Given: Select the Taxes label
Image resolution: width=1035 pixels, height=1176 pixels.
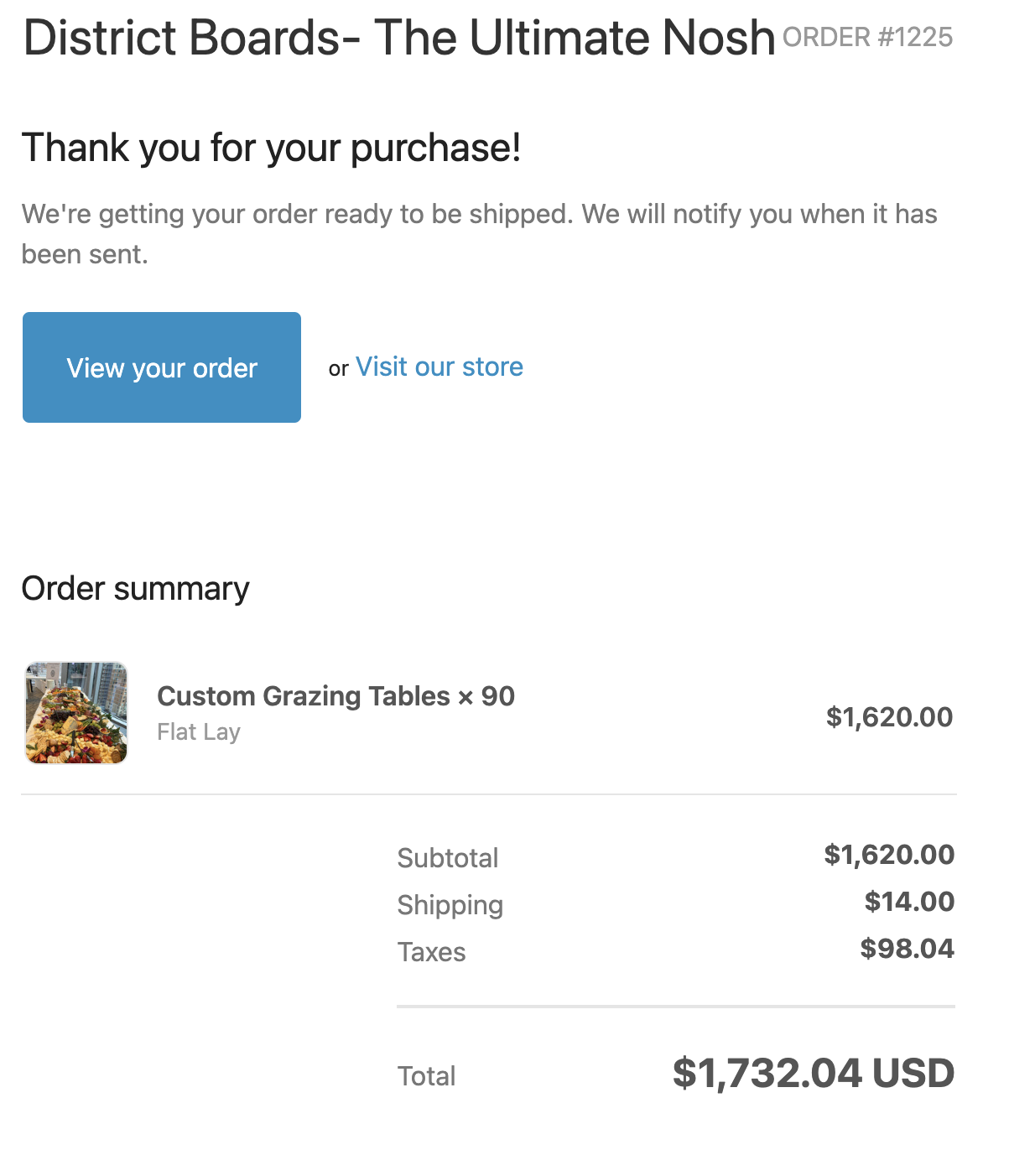Looking at the screenshot, I should pos(431,952).
